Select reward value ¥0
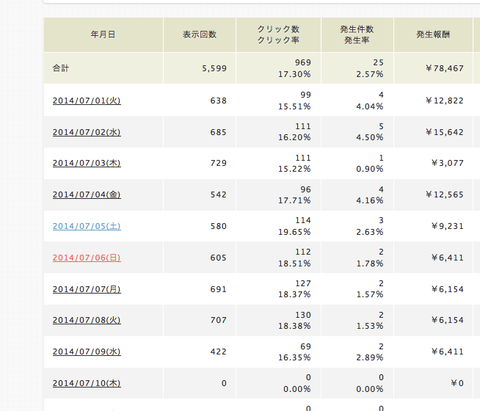480x411 pixels. point(457,383)
